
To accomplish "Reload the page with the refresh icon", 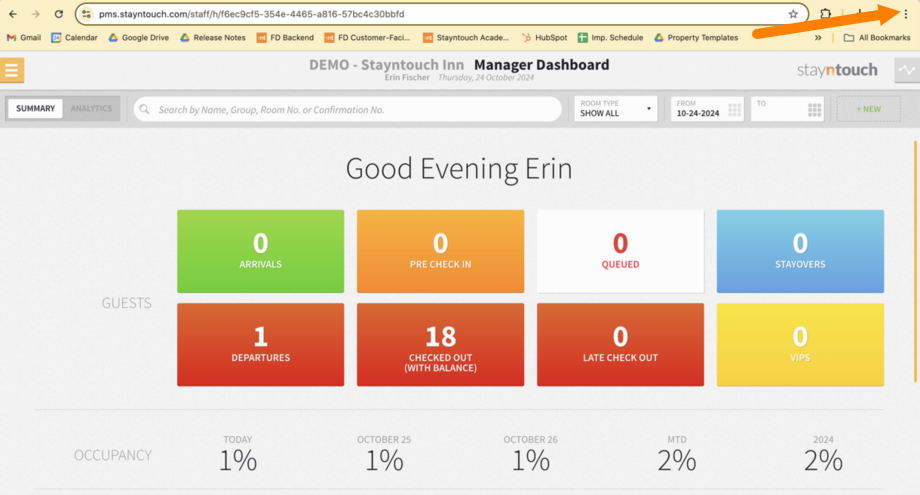I will coord(59,14).
